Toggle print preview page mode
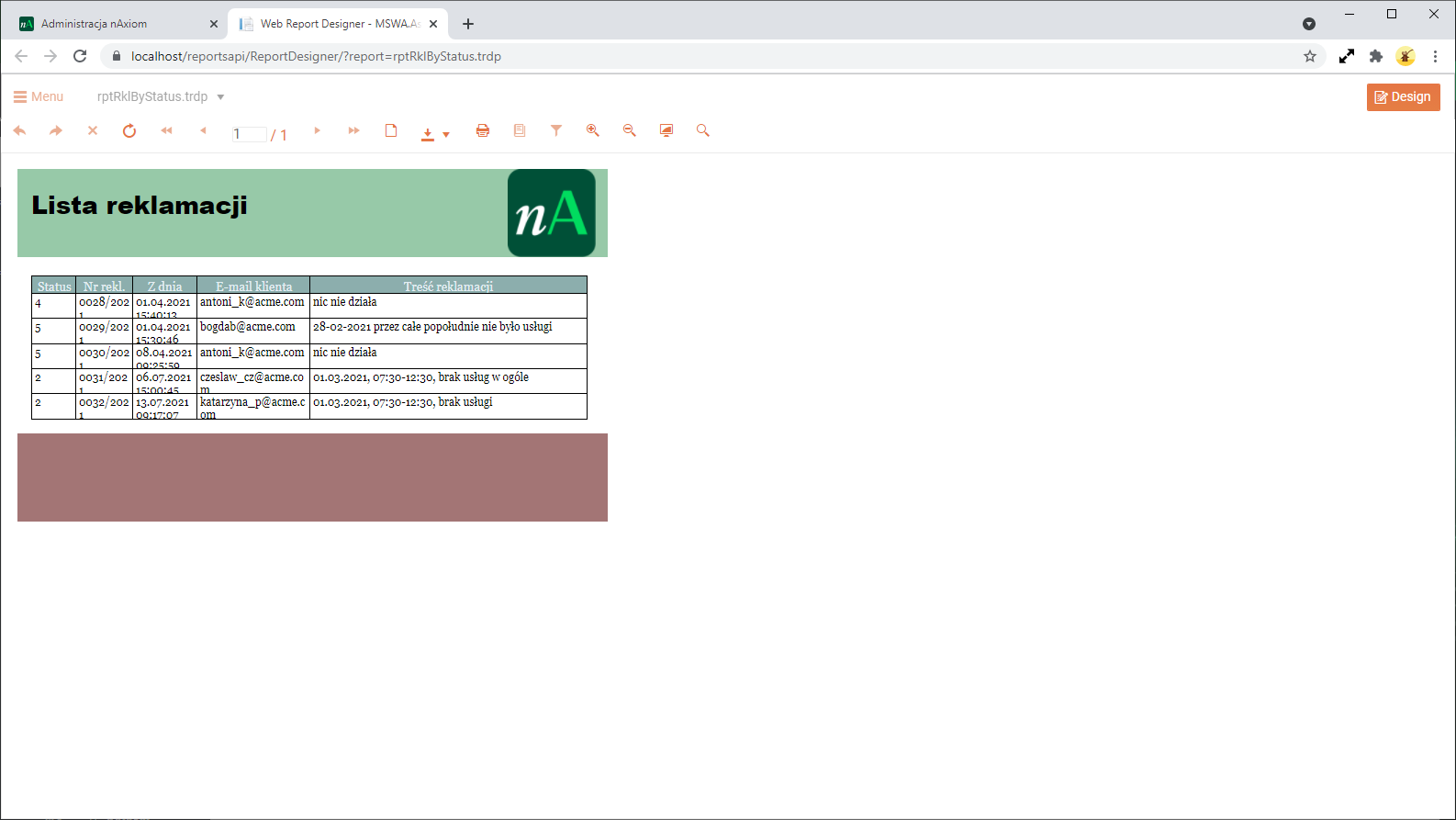1456x820 pixels. click(391, 131)
